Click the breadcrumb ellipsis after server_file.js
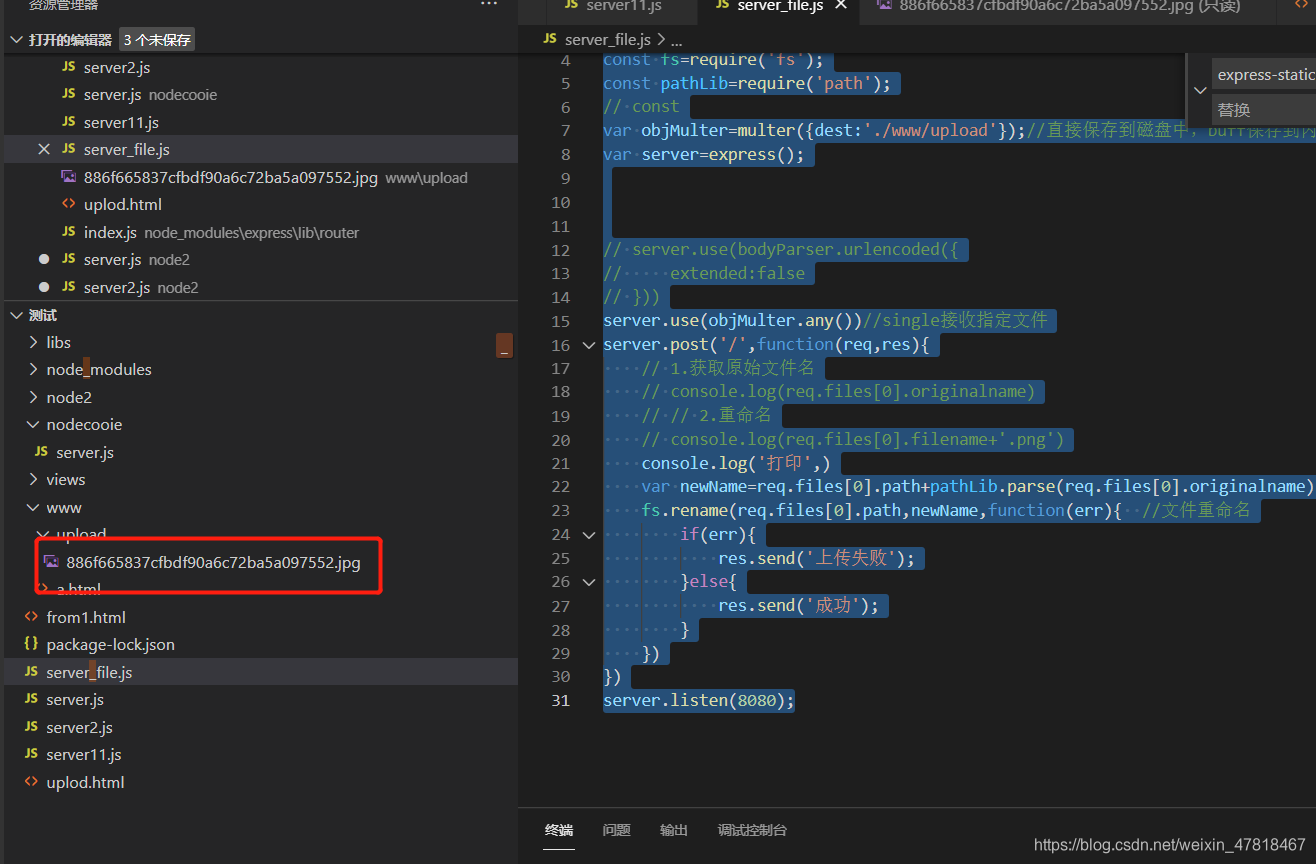Viewport: 1316px width, 864px height. coord(676,40)
